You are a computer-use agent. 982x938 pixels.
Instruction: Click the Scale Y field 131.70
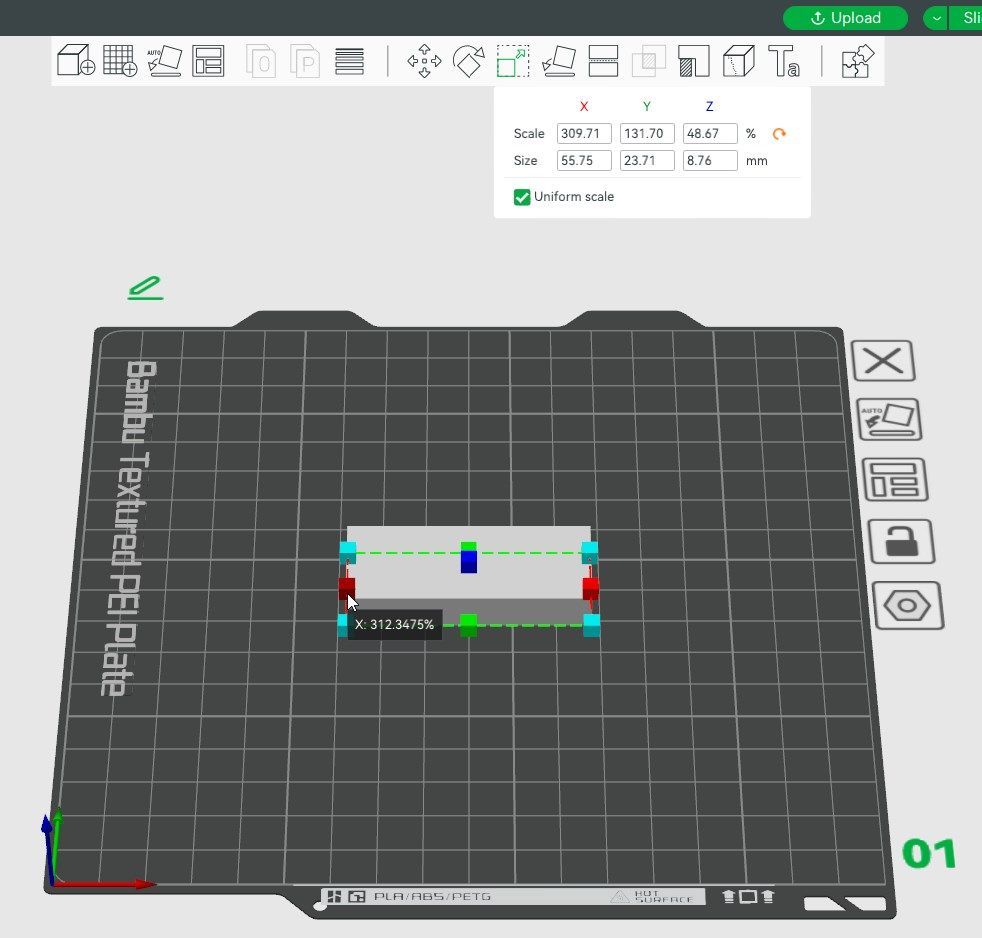click(x=647, y=133)
